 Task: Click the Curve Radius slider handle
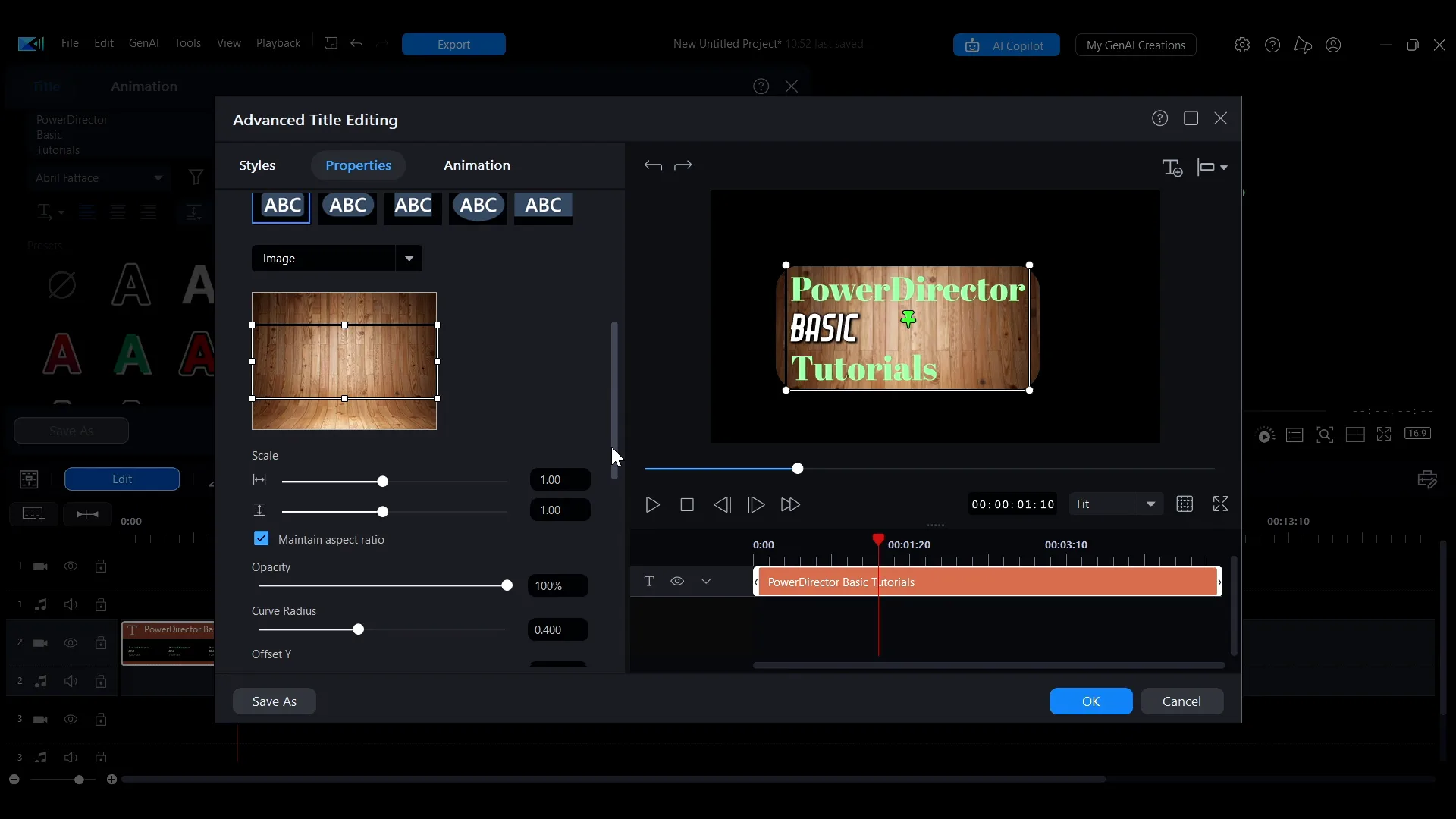coord(359,629)
